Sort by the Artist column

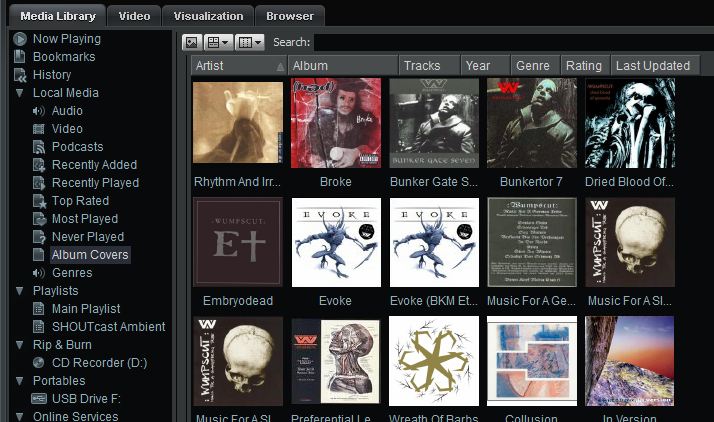(x=239, y=66)
